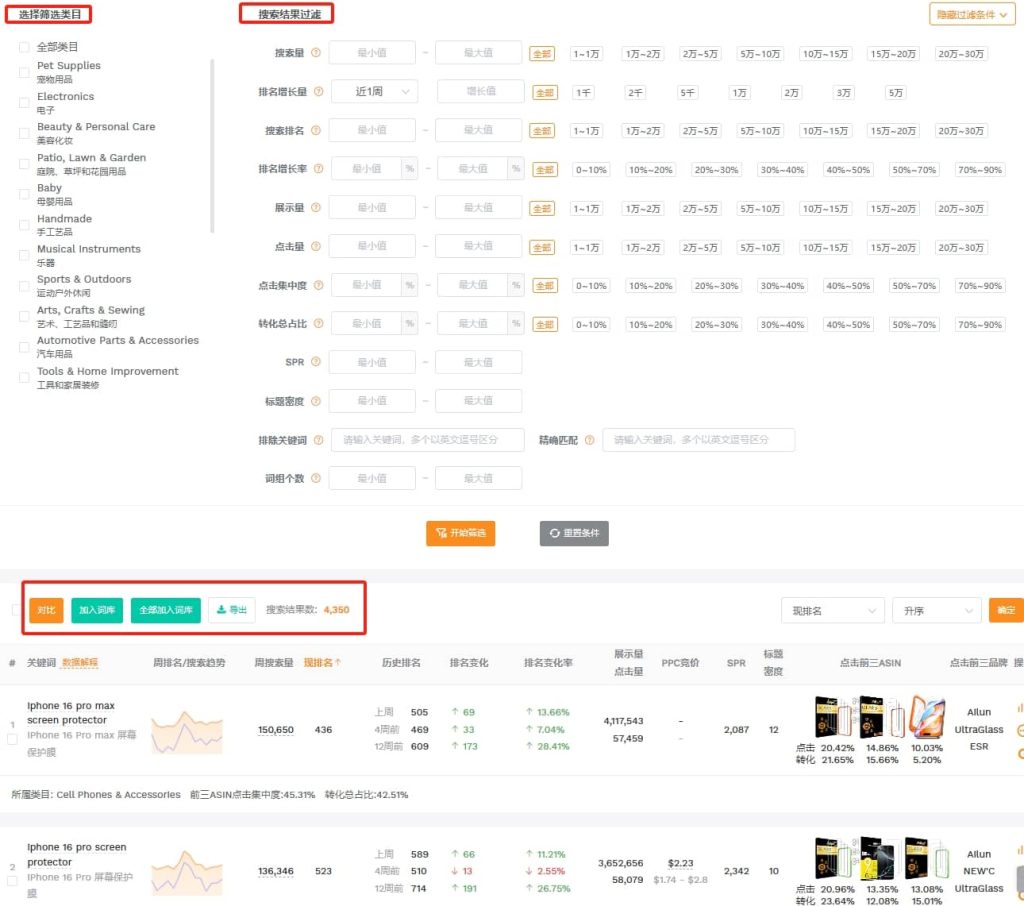Click the help icon next to 排名增长量
The width and height of the screenshot is (1024, 906).
point(318,92)
